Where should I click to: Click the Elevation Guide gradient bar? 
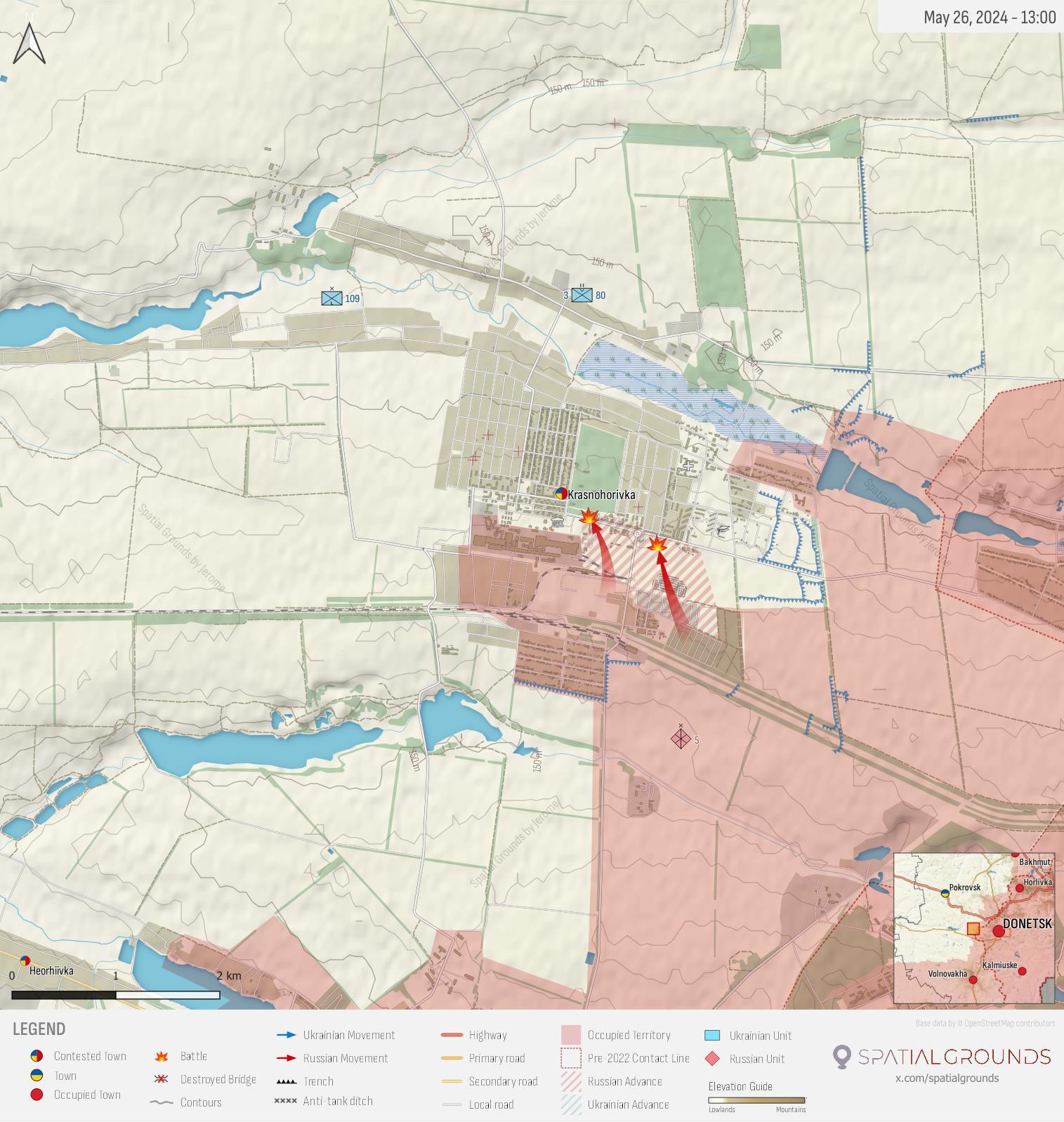click(757, 1100)
